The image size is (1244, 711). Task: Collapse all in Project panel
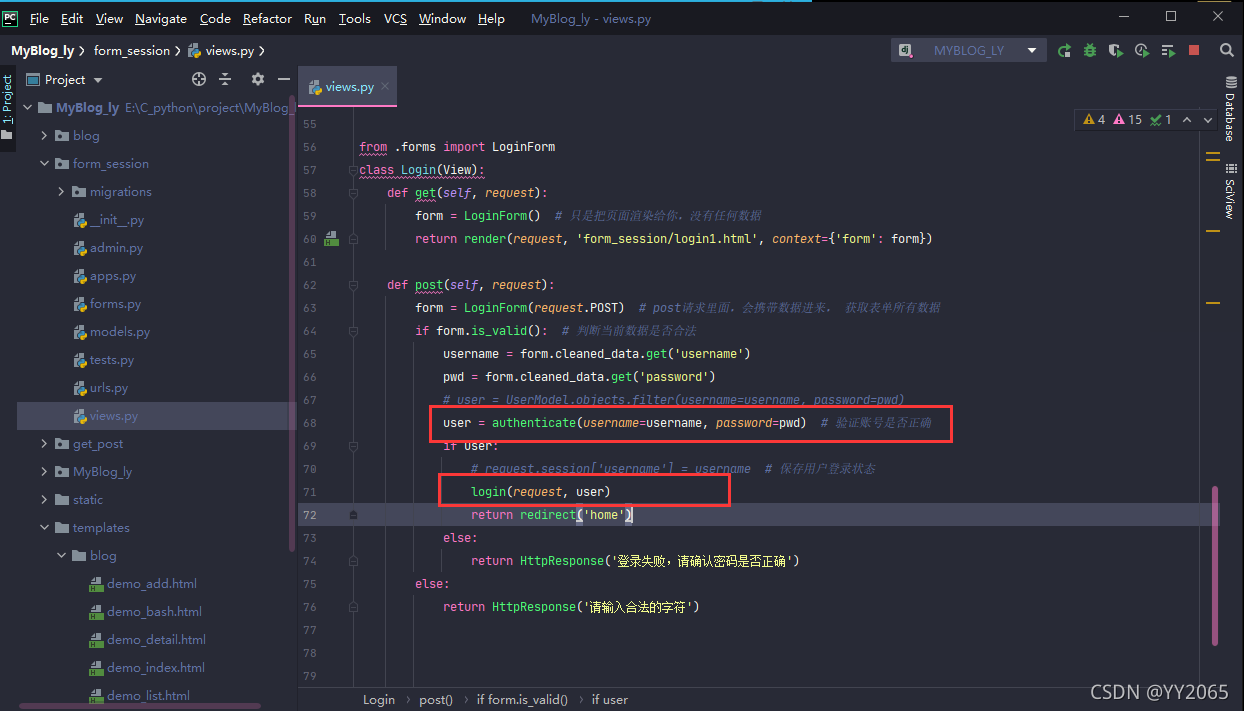[x=226, y=79]
